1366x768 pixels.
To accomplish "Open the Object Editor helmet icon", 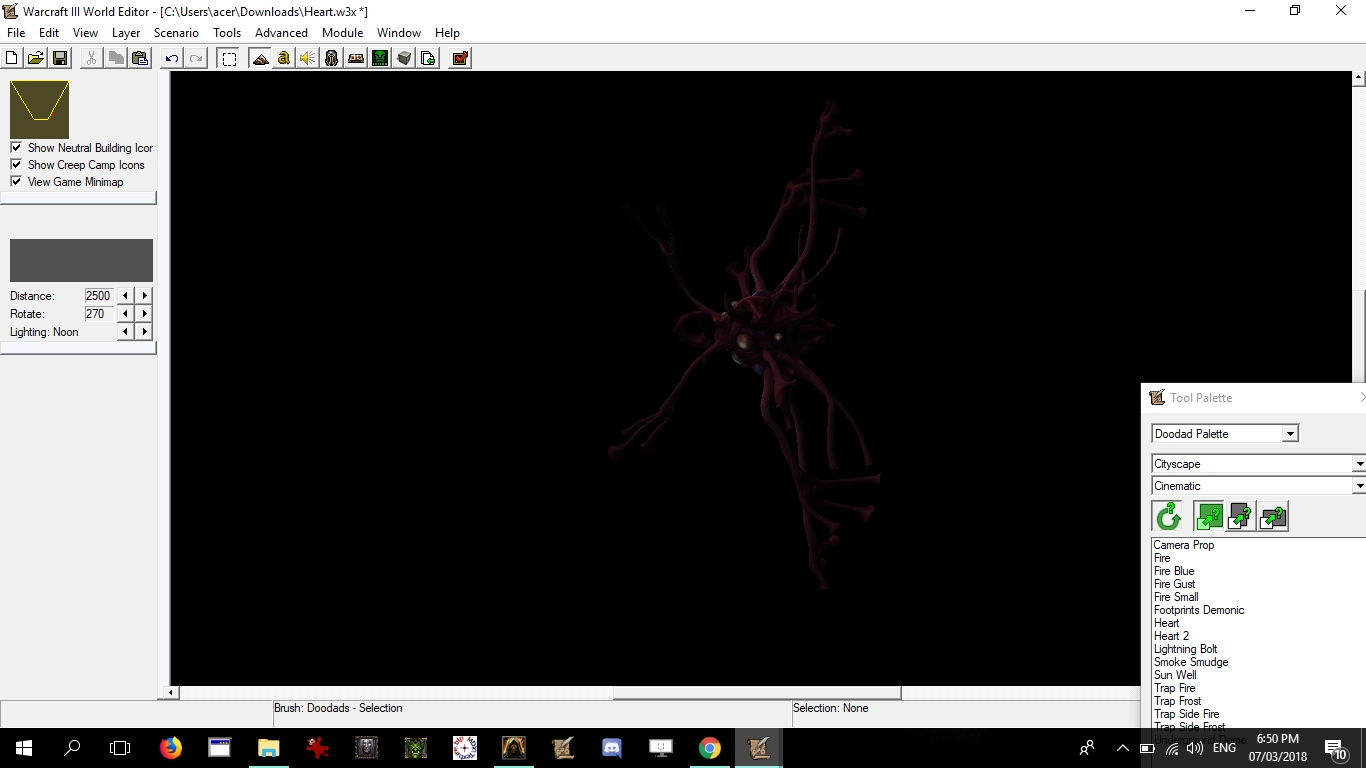I will (332, 58).
